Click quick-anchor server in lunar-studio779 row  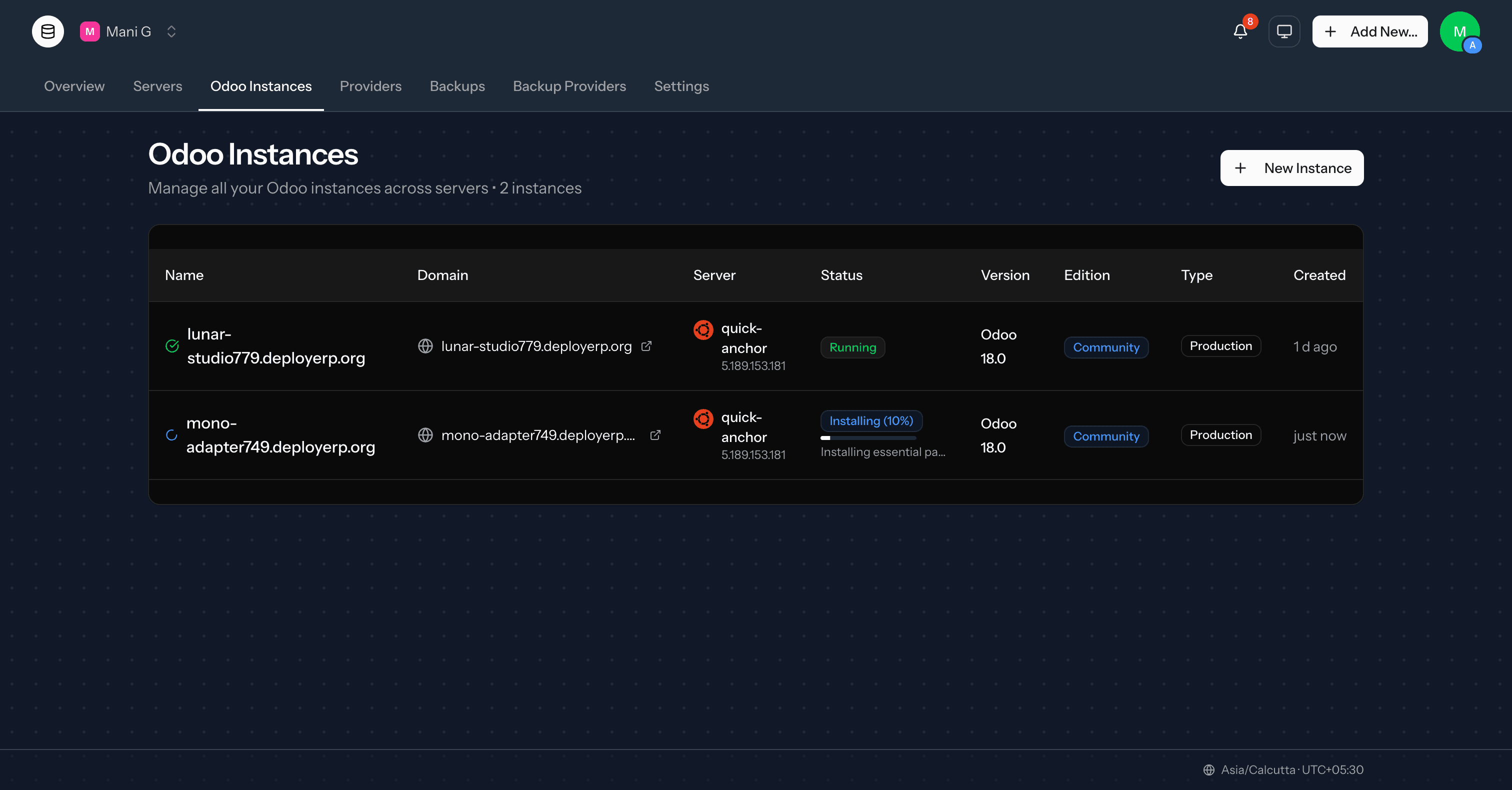pyautogui.click(x=743, y=338)
